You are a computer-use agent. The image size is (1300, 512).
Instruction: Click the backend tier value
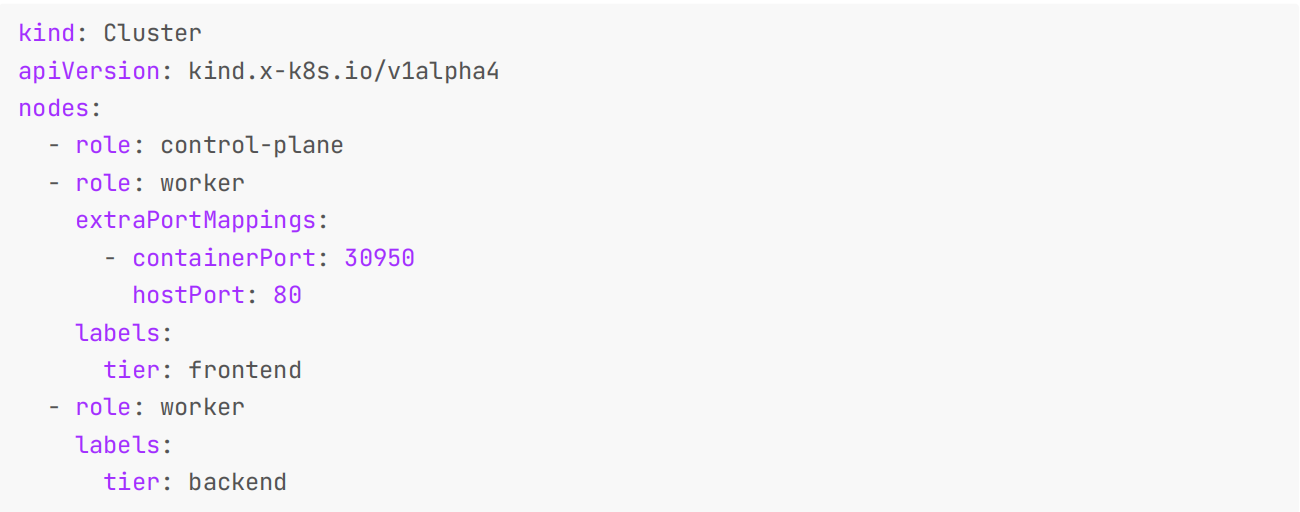(237, 483)
